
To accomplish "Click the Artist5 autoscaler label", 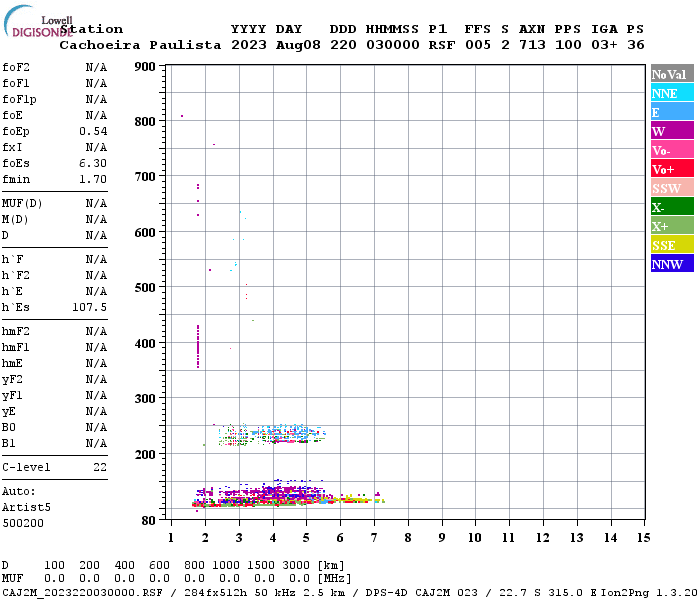I will click(26, 508).
